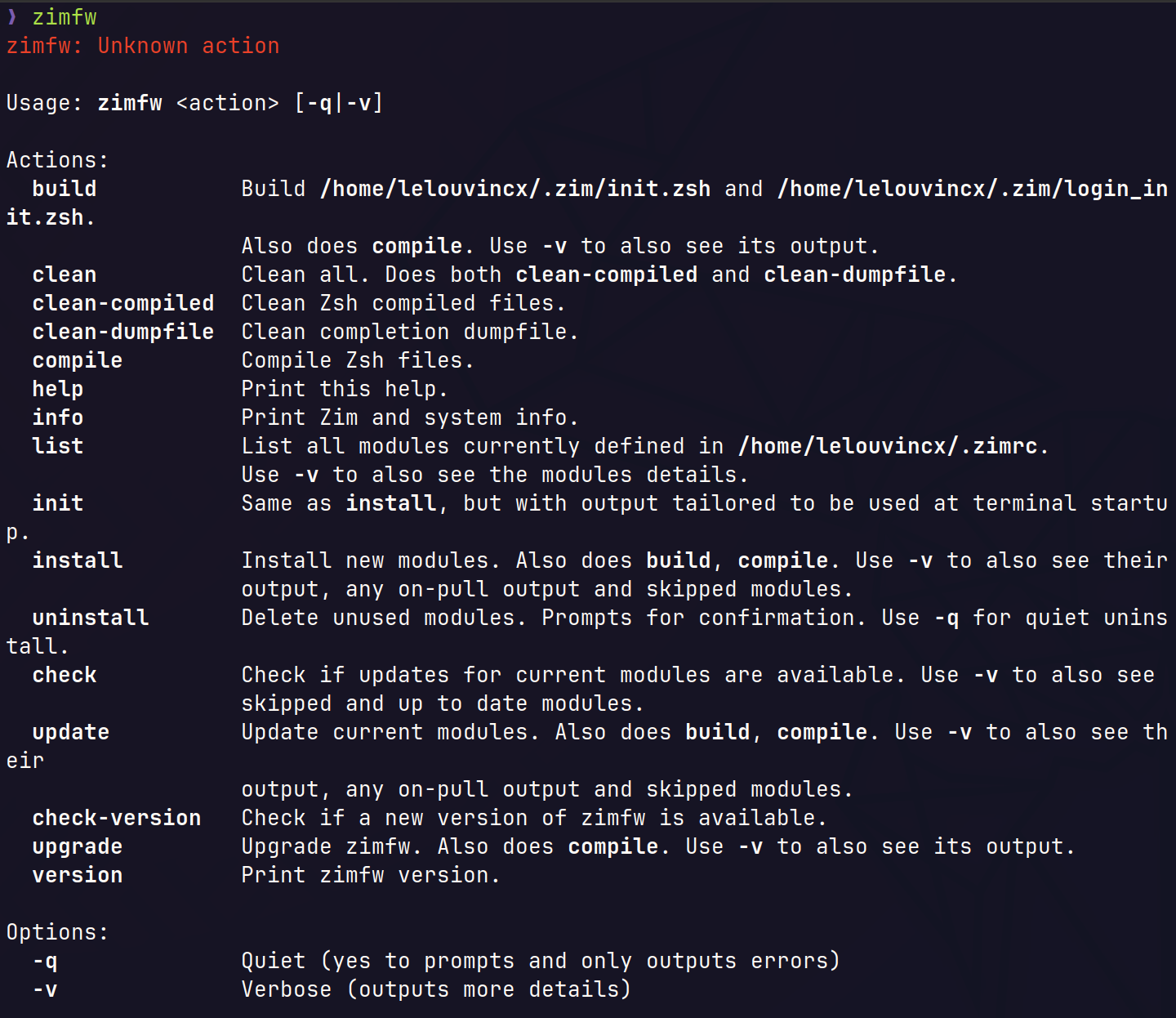Click the /home/lelouvincx/.zimrc path text

[888, 446]
